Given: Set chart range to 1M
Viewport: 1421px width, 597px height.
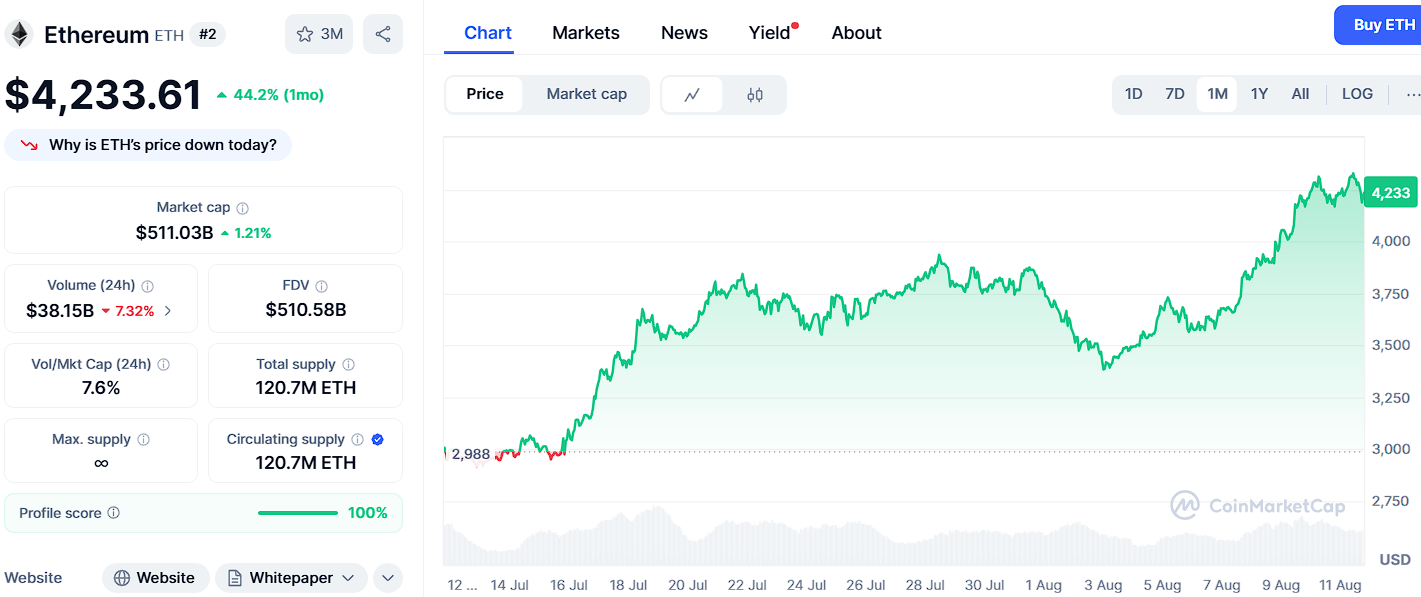Looking at the screenshot, I should pyautogui.click(x=1217, y=94).
